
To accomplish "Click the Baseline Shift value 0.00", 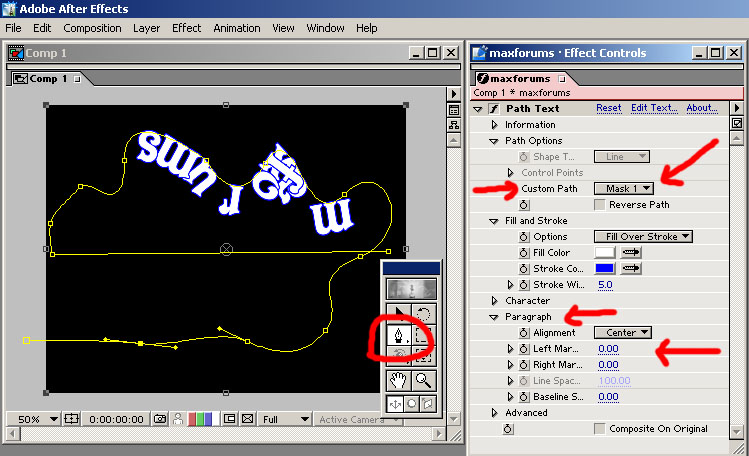I will 608,396.
